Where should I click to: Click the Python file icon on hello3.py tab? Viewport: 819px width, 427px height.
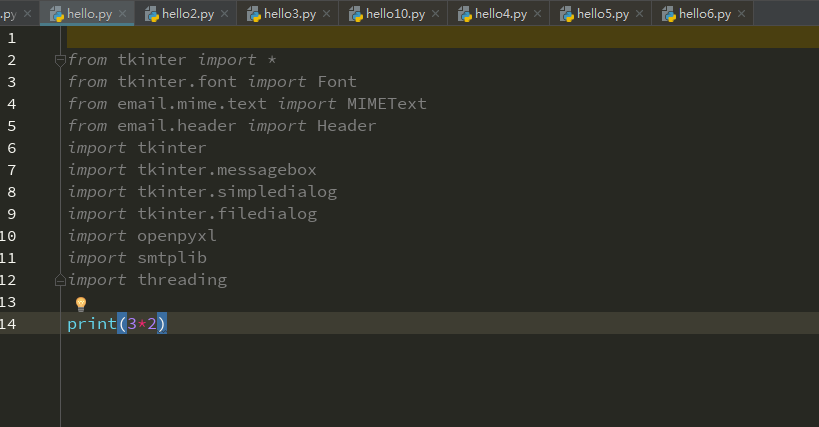pyautogui.click(x=253, y=14)
